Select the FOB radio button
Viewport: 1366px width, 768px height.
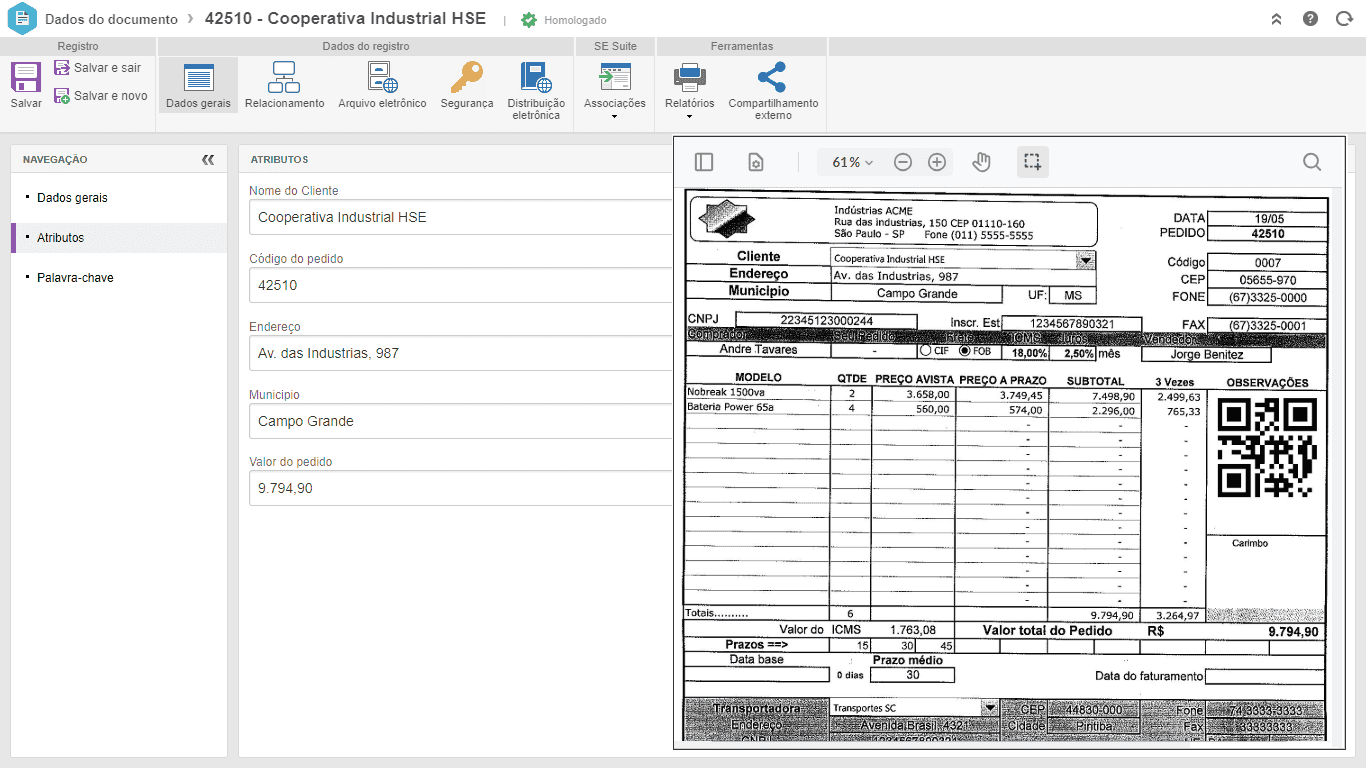pyautogui.click(x=965, y=352)
